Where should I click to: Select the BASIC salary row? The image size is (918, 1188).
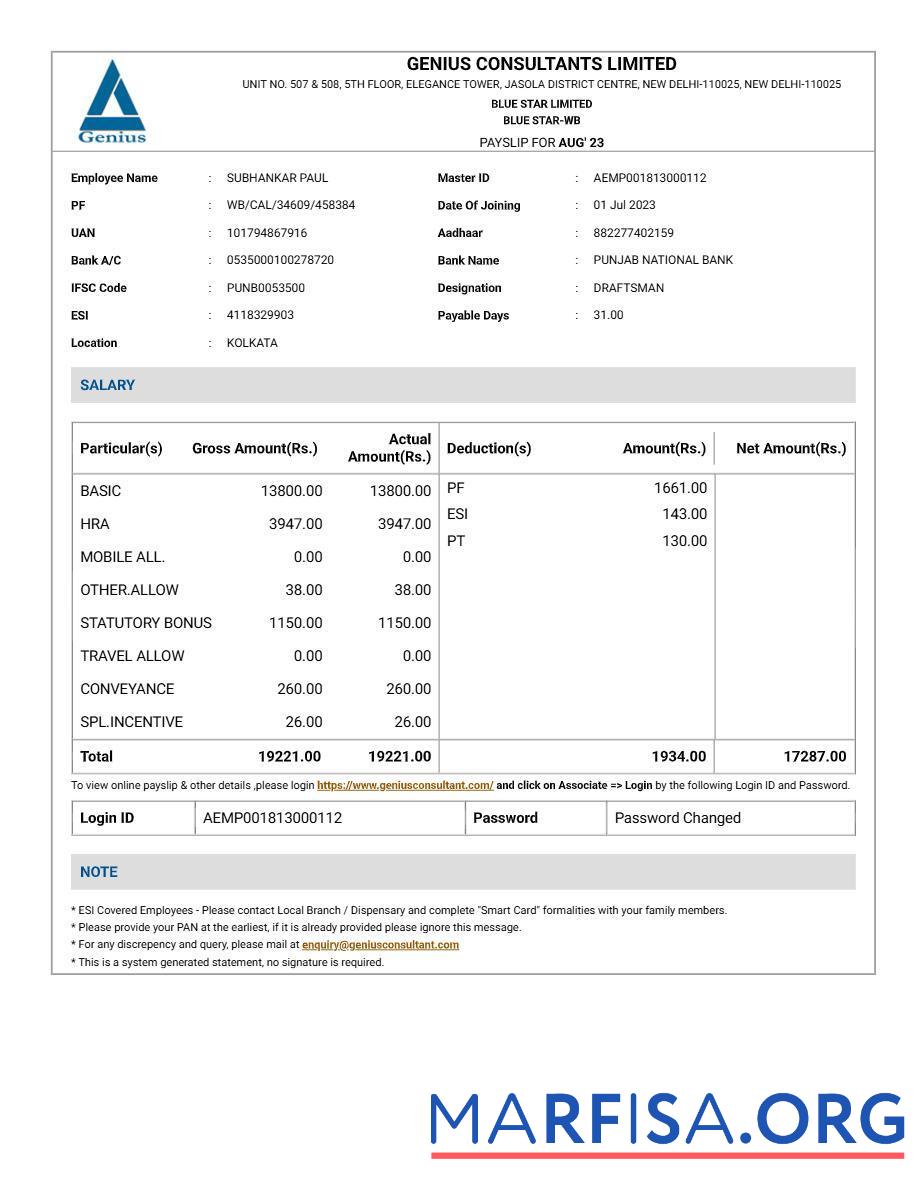pos(103,491)
